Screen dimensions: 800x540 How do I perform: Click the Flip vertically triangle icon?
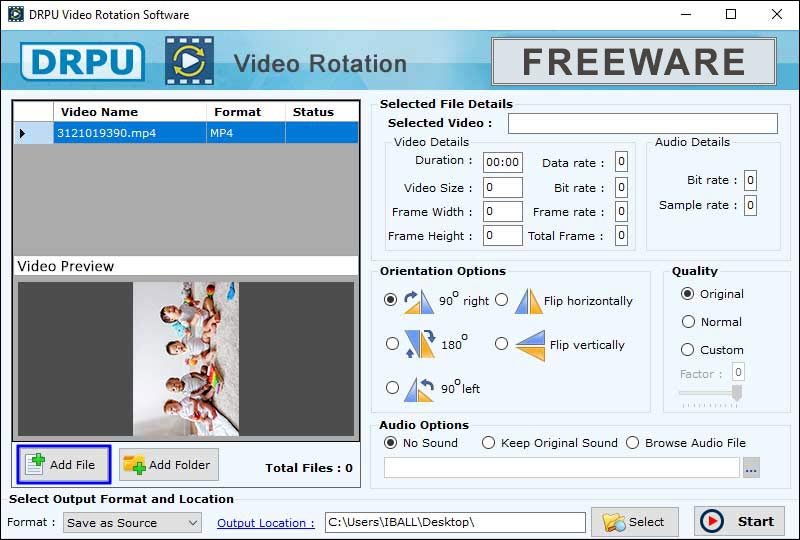531,345
